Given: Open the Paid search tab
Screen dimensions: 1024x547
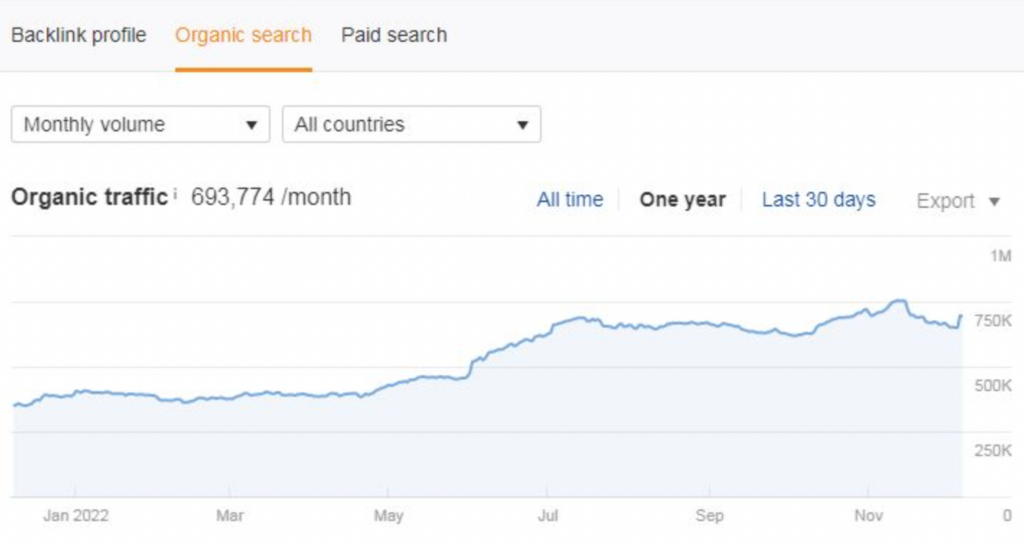Looking at the screenshot, I should 394,35.
